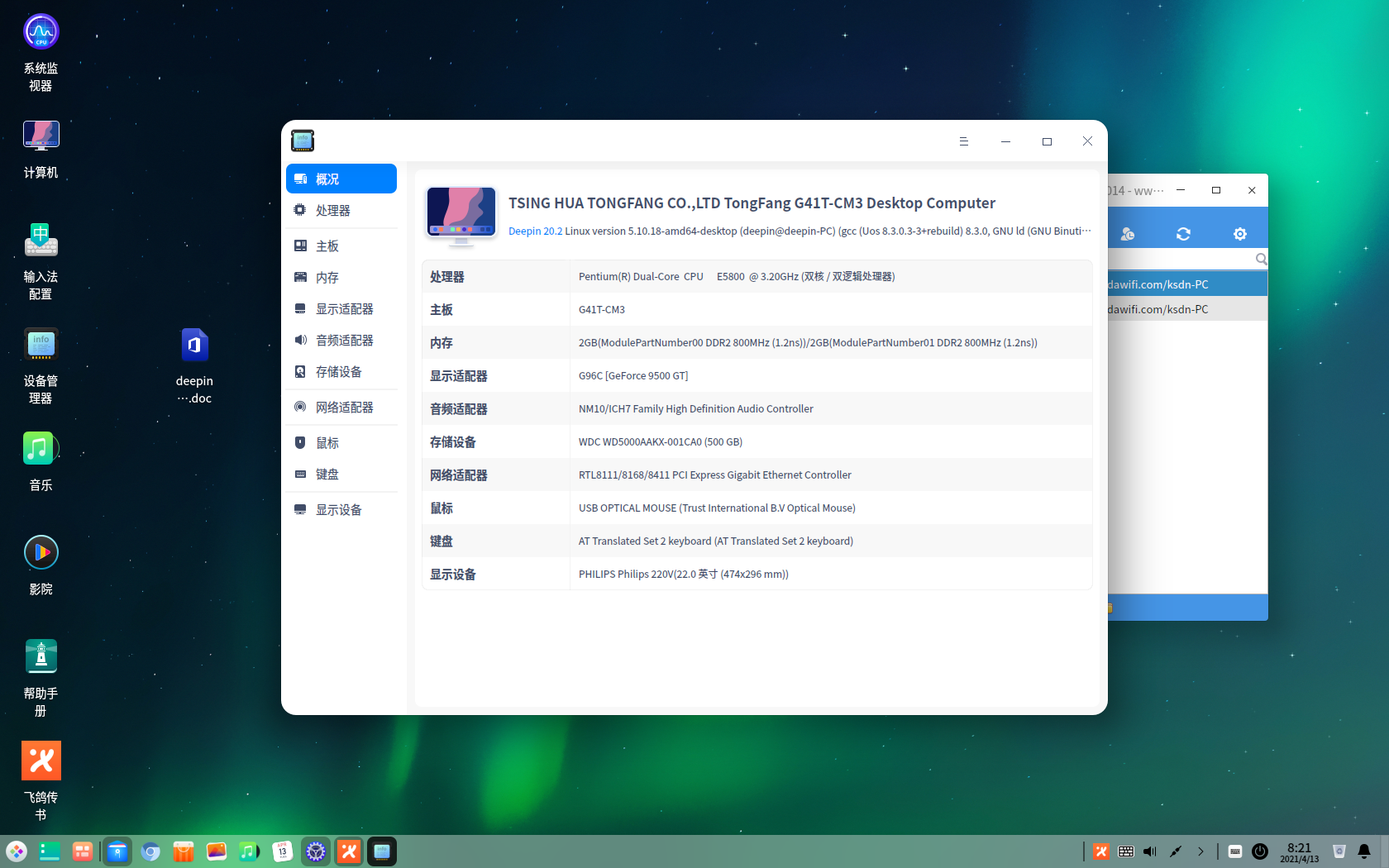Screen dimensions: 1389x868
Task: Click the refresh icon in background window
Action: tap(1183, 234)
